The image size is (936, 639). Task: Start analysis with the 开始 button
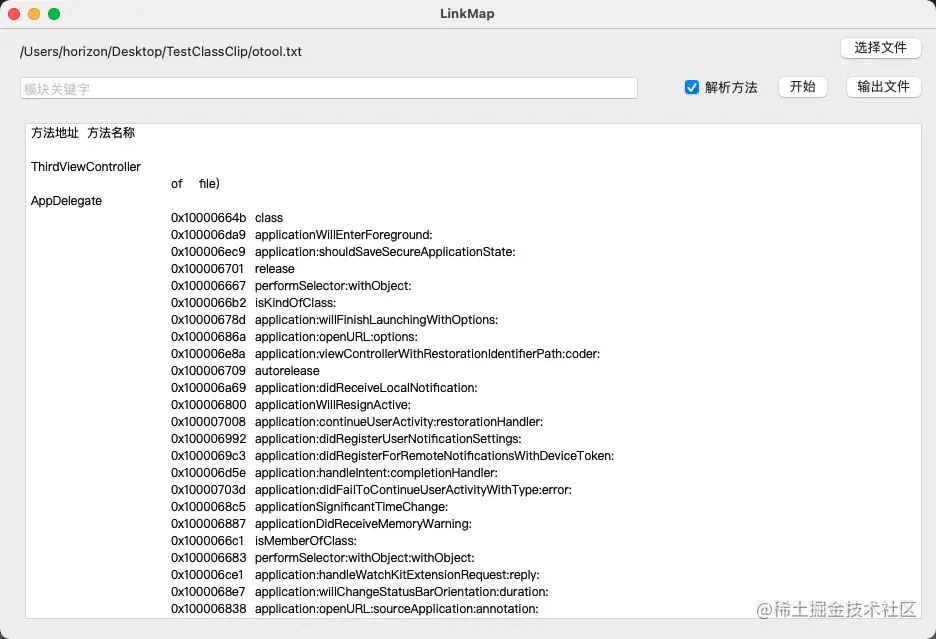tap(802, 87)
